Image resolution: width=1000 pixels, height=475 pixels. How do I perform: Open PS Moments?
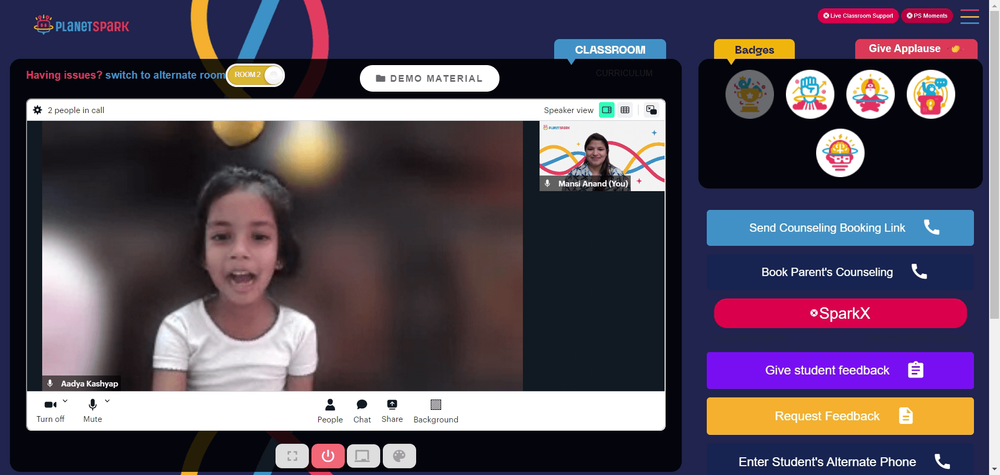pos(927,16)
